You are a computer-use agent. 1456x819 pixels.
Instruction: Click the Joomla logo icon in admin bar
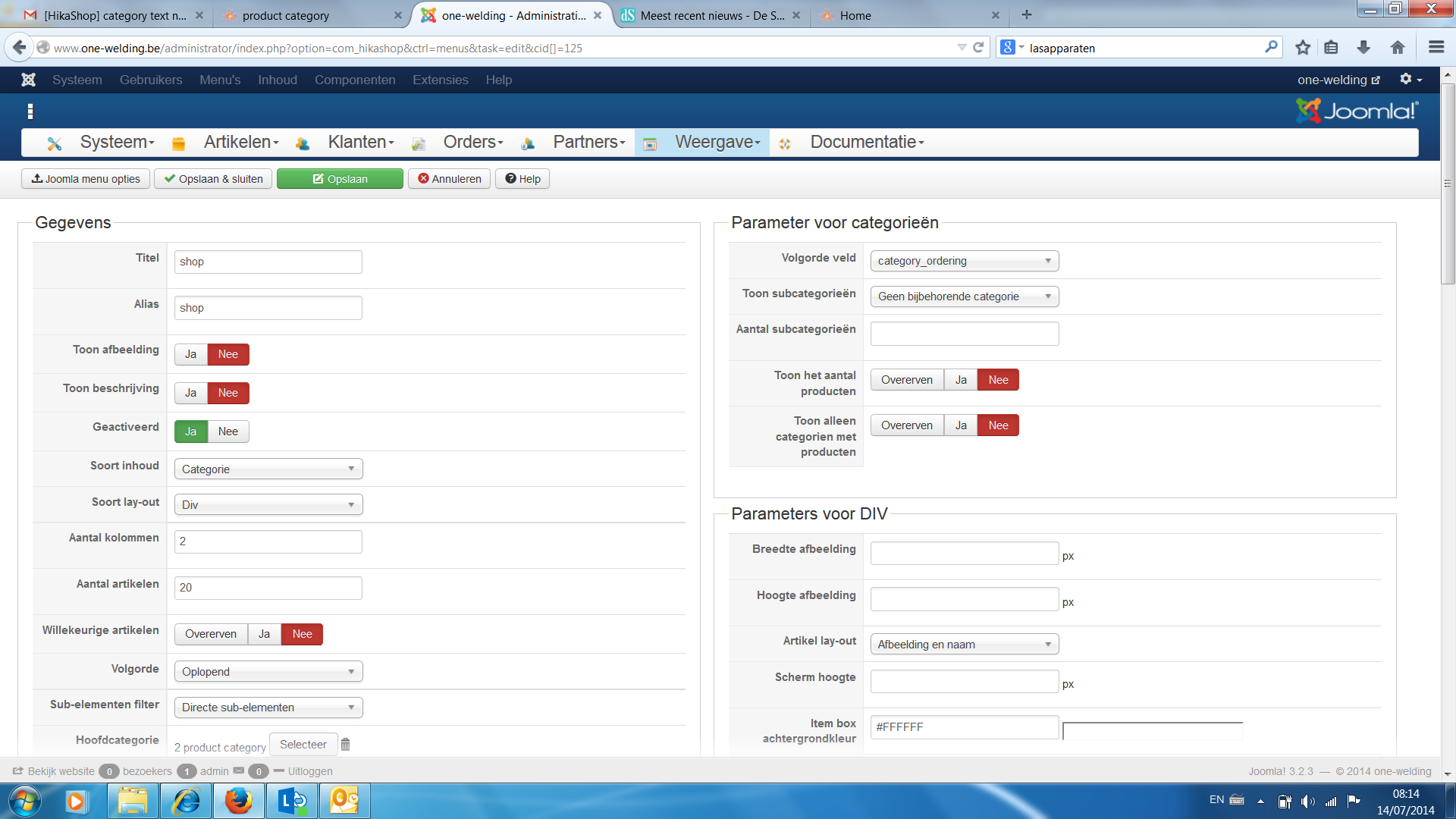[29, 80]
